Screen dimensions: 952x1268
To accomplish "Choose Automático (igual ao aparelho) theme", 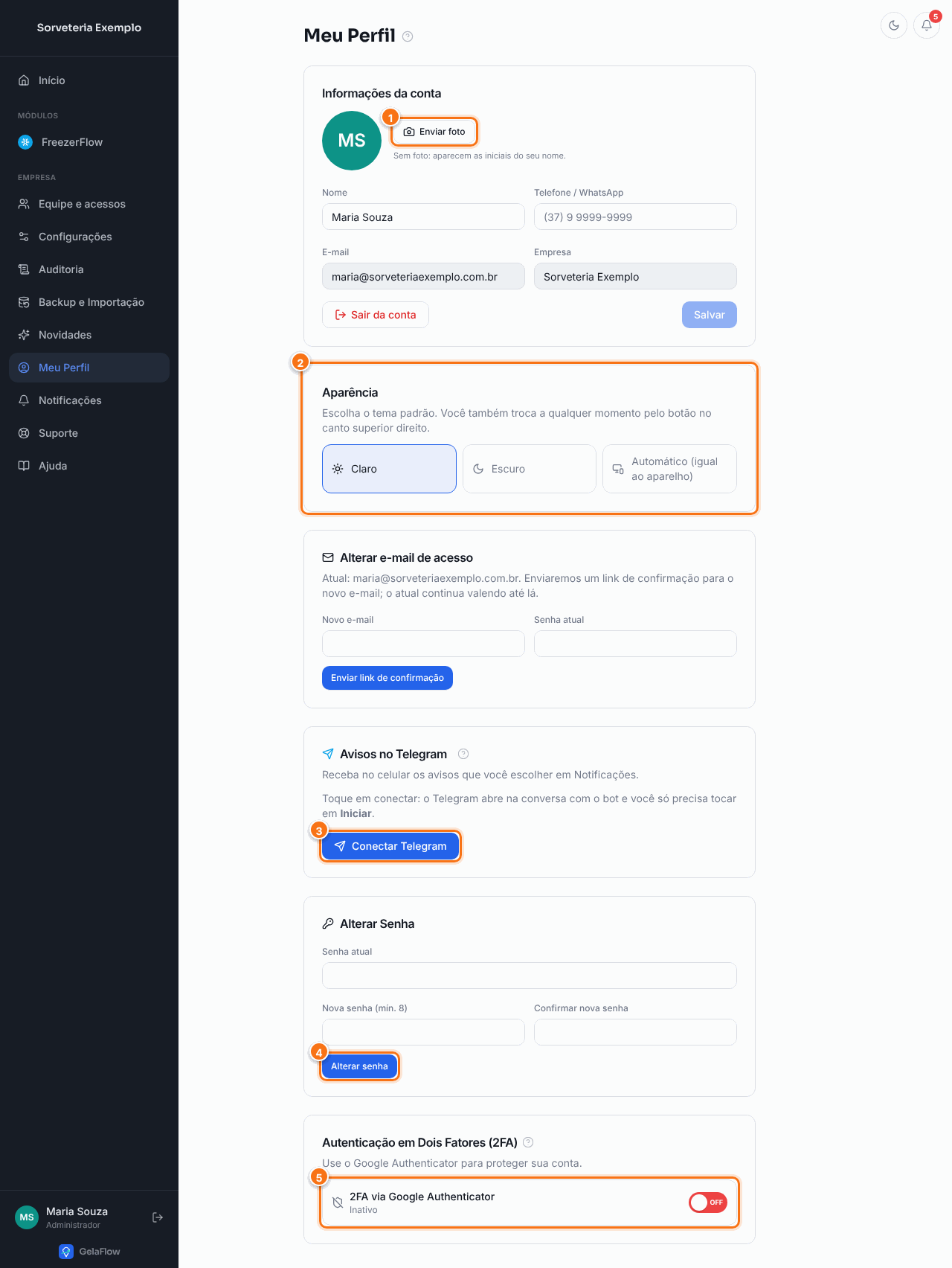I will [669, 469].
